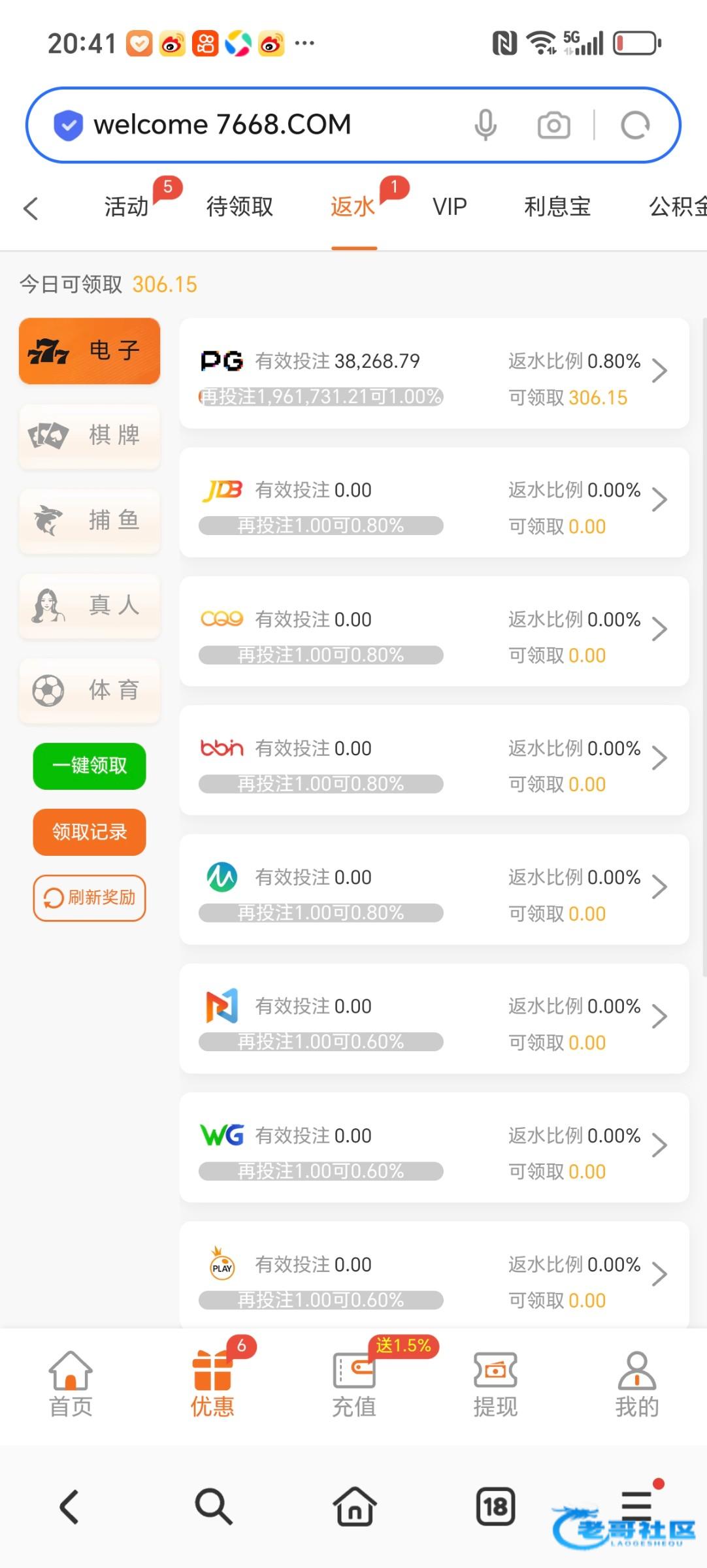This screenshot has height=1568, width=707.
Task: Select the 棋牌 card games category
Action: [x=90, y=436]
